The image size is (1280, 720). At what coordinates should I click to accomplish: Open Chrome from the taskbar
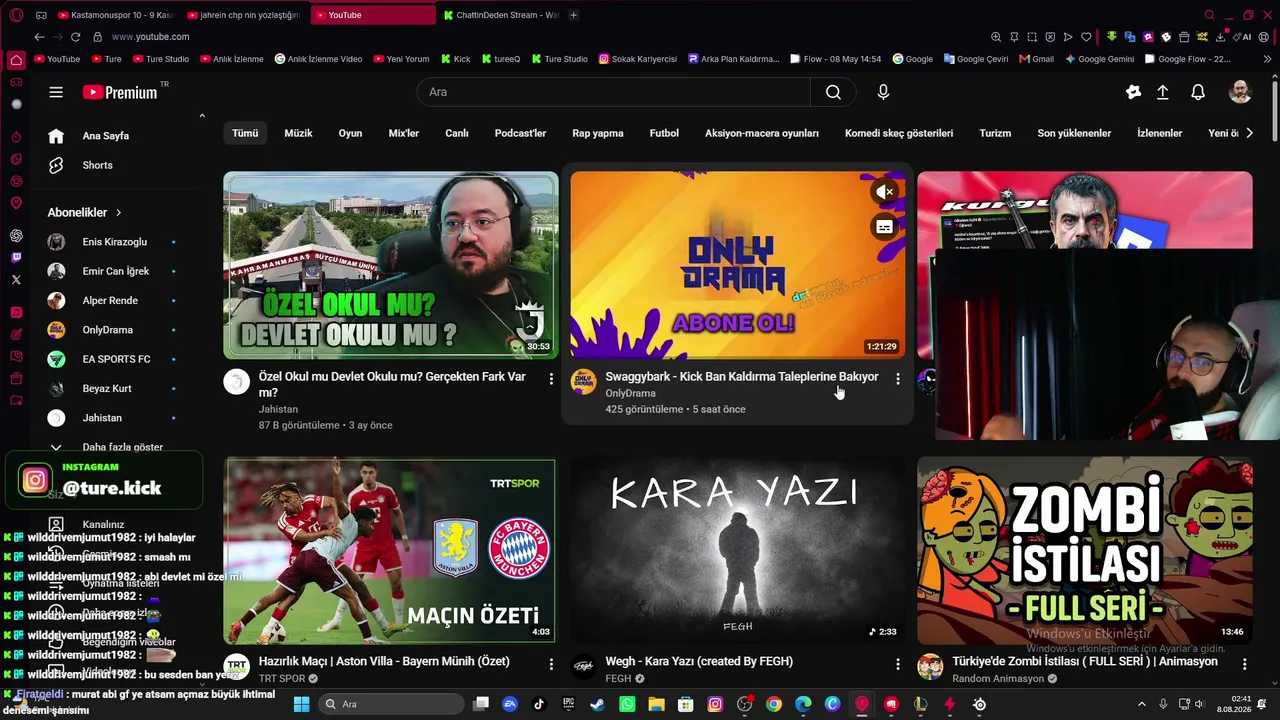pyautogui.click(x=774, y=704)
